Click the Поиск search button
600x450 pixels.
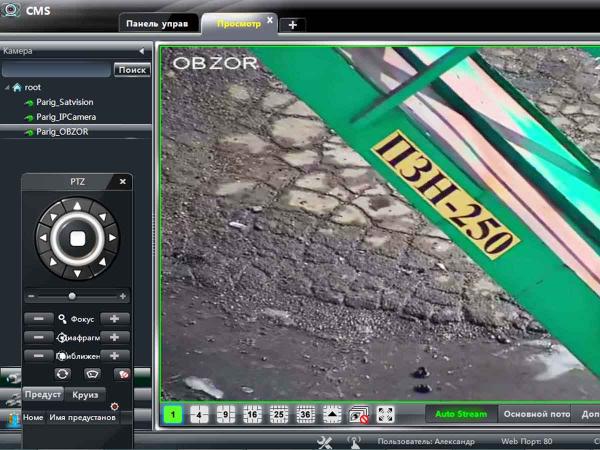point(131,70)
